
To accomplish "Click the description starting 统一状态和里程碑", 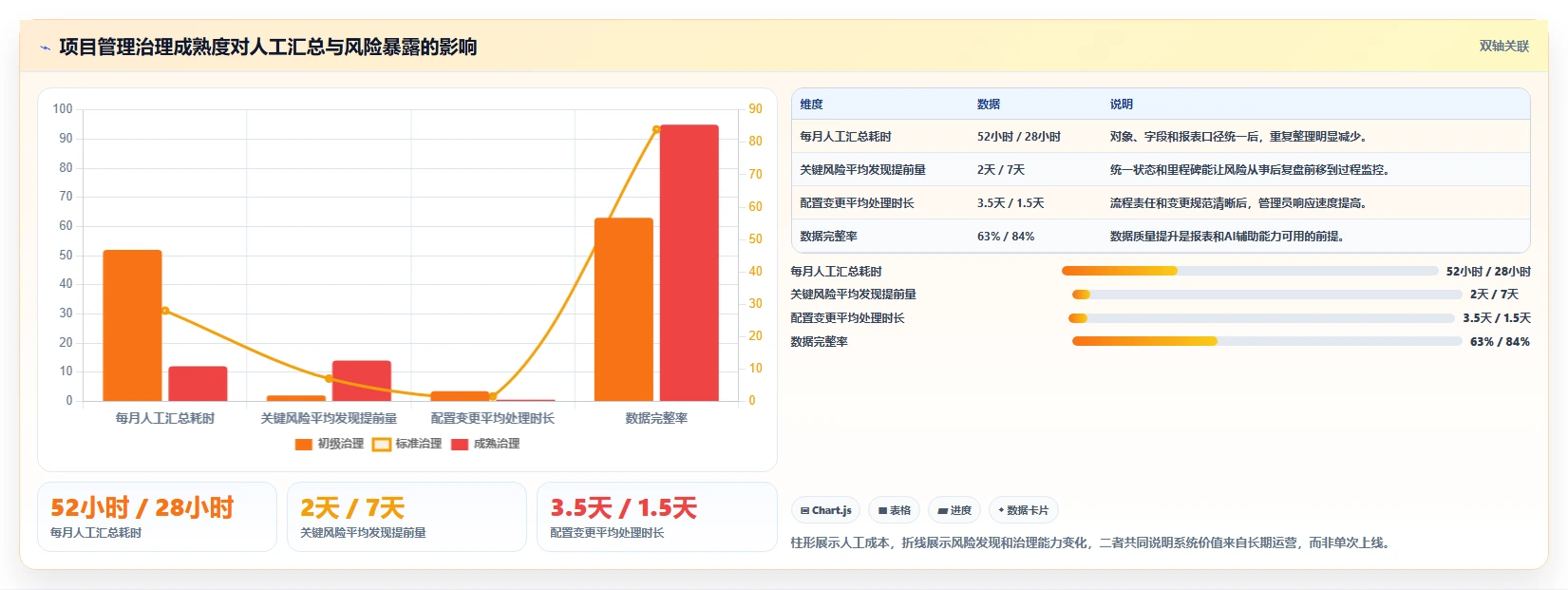I will point(1251,170).
